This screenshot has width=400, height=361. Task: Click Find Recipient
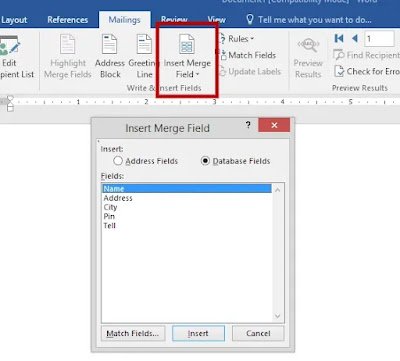[x=367, y=55]
